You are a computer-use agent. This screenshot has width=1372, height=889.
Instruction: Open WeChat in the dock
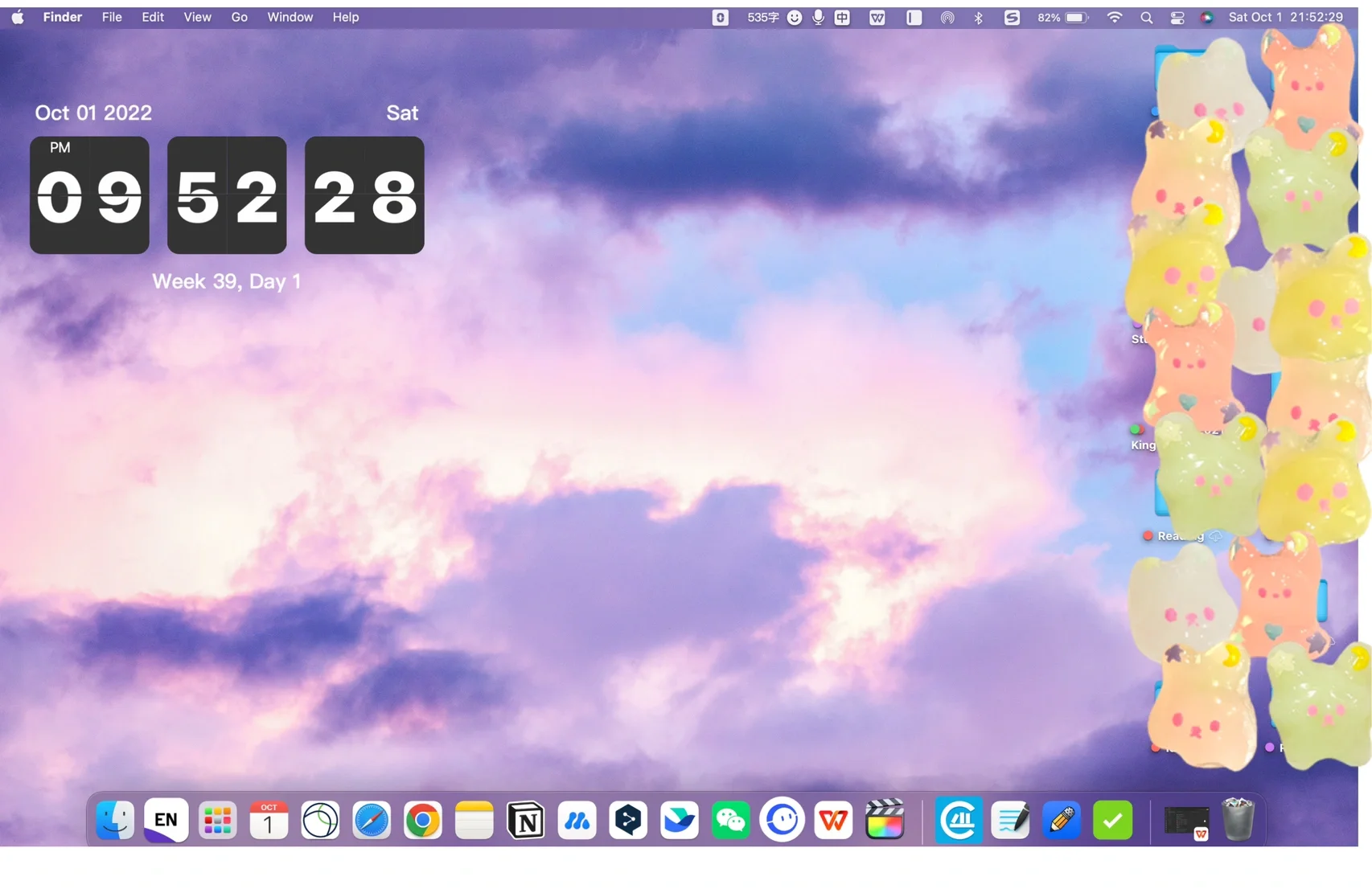(730, 821)
